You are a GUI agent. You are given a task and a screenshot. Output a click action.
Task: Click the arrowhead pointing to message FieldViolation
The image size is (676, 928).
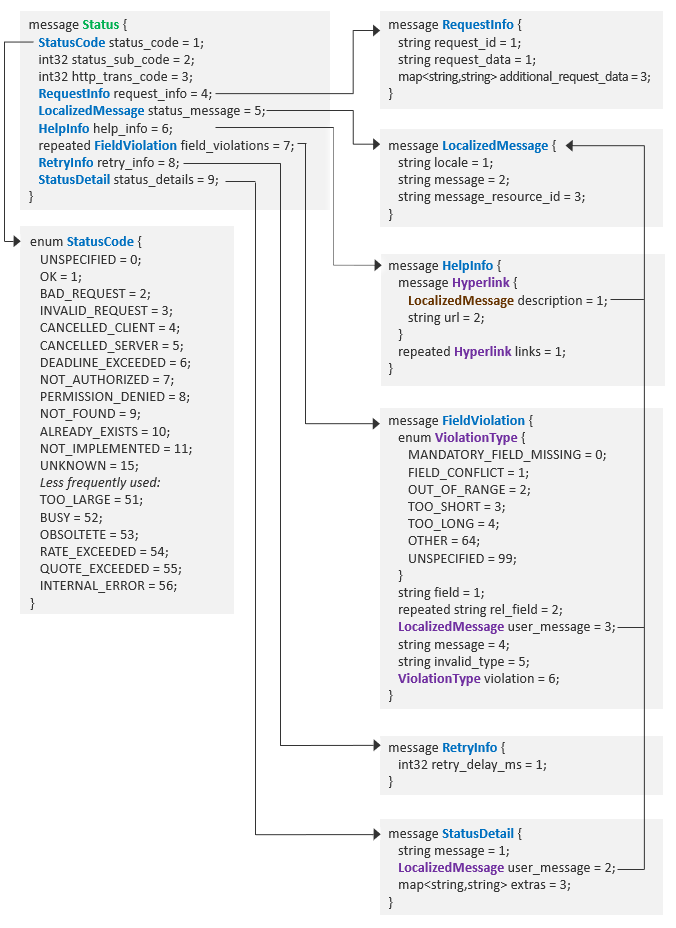[x=374, y=421]
